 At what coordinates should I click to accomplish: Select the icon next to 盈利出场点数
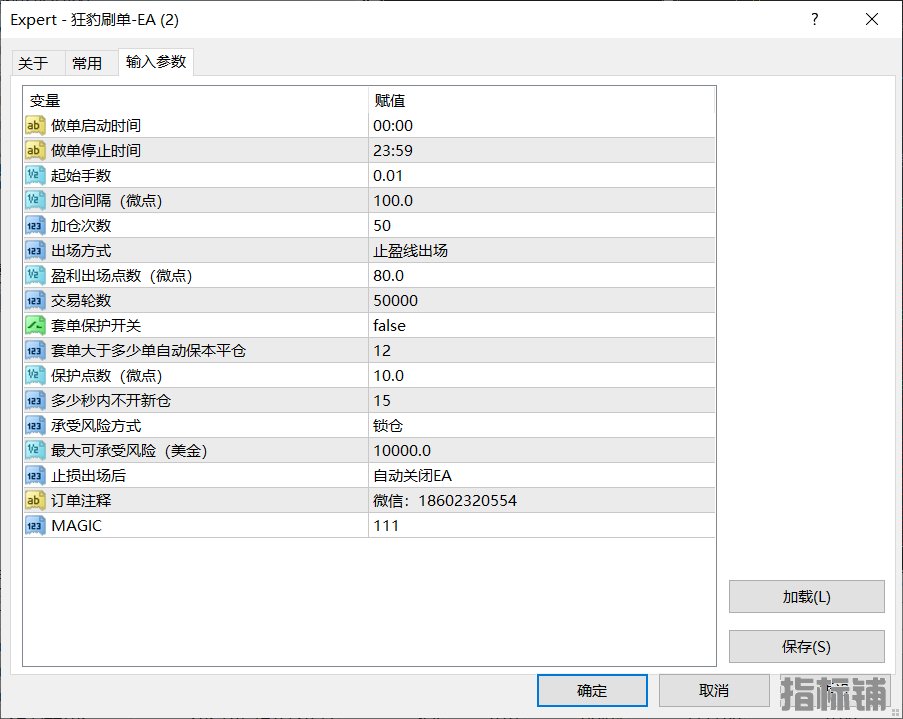click(35, 275)
